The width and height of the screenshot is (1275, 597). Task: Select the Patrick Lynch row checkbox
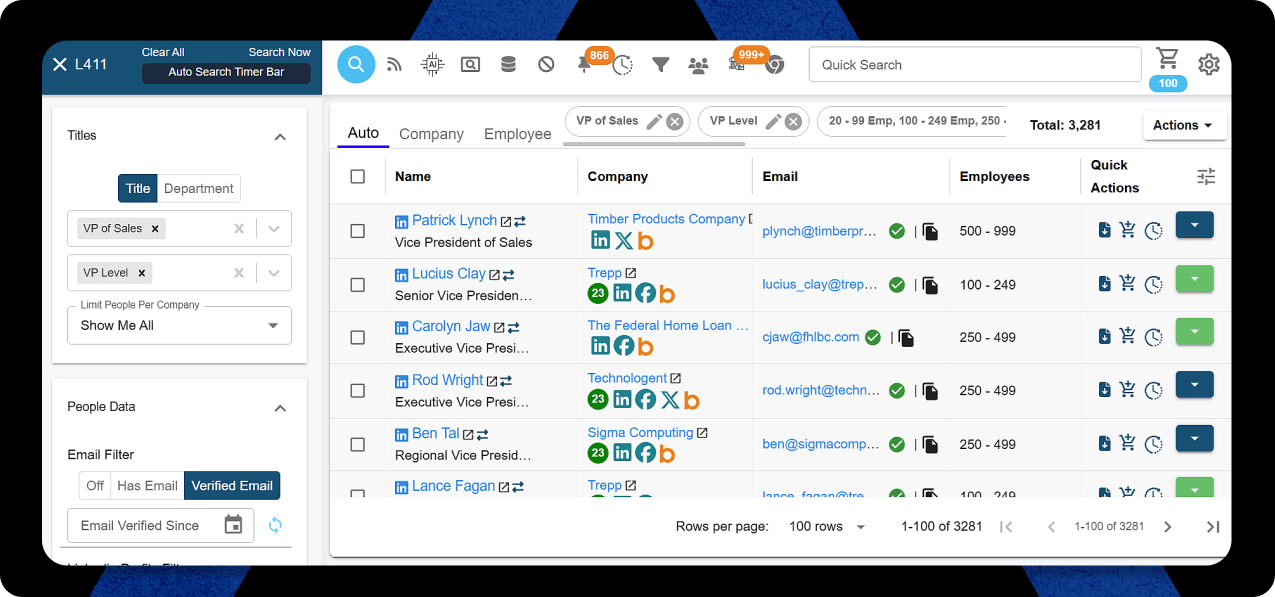pyautogui.click(x=357, y=231)
